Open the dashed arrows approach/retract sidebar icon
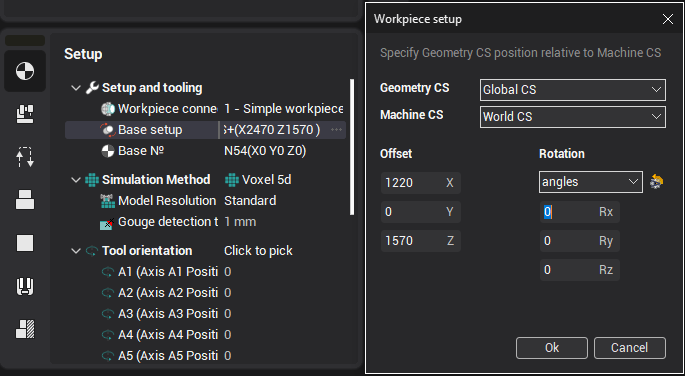The height and width of the screenshot is (376, 685). coord(25,157)
